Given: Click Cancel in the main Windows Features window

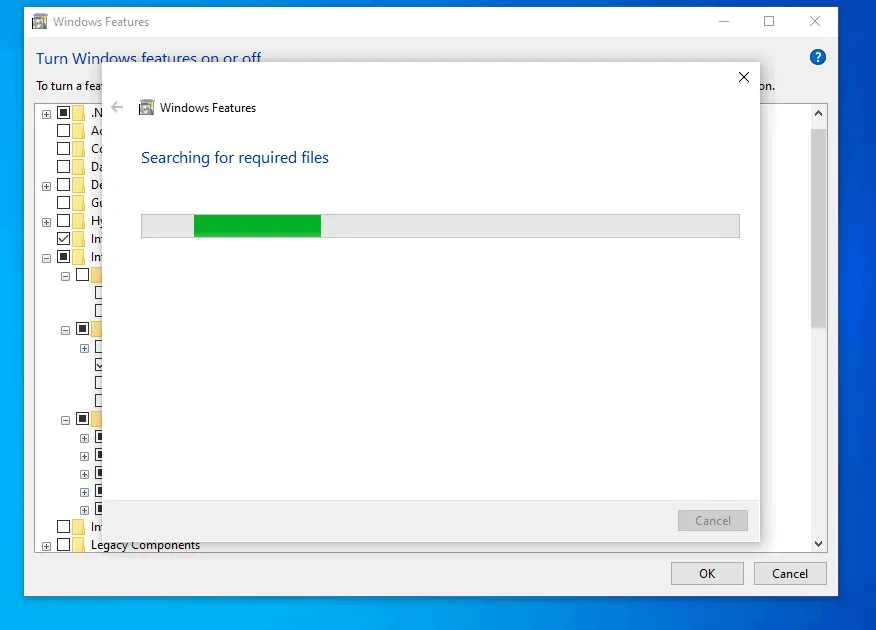Looking at the screenshot, I should [790, 574].
